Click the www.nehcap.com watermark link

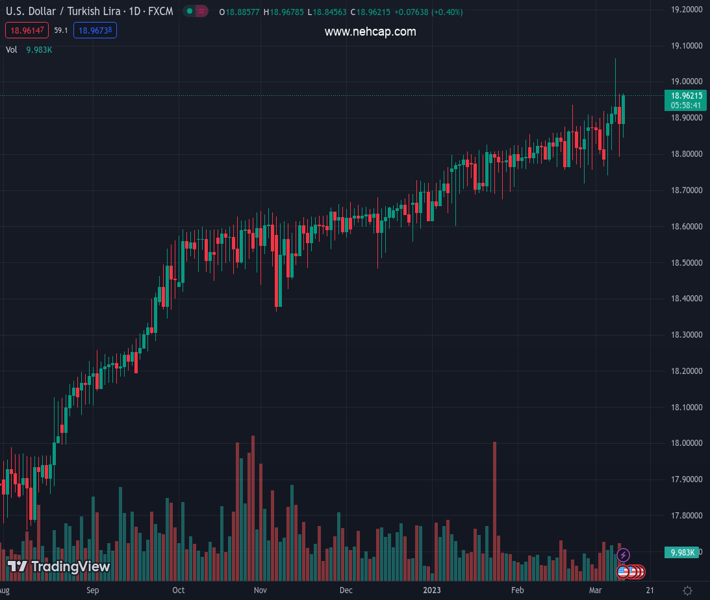(370, 32)
